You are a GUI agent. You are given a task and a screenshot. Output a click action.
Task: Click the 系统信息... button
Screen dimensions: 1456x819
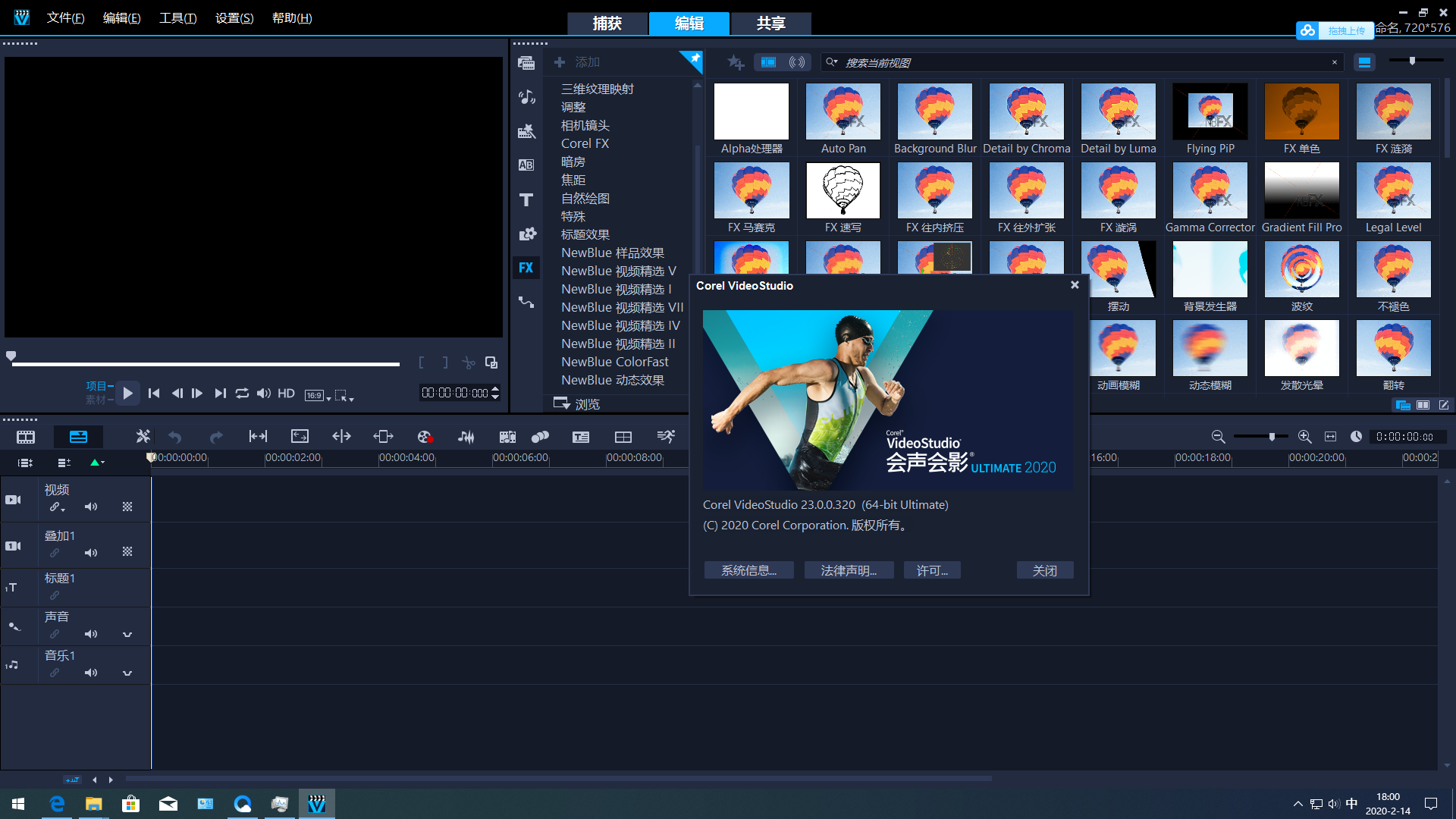[x=748, y=570]
